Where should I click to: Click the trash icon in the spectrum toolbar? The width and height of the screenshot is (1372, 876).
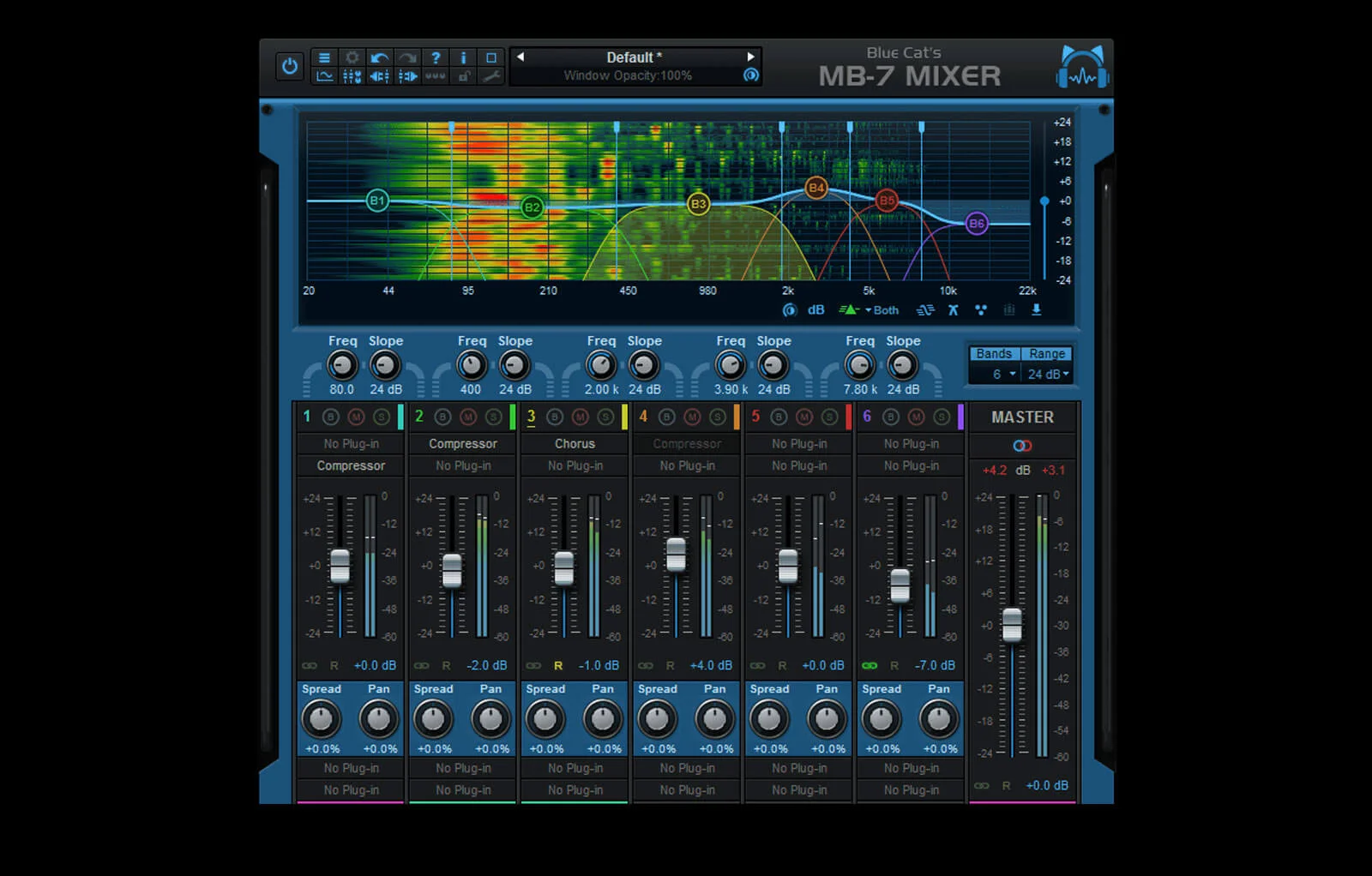tap(1008, 309)
